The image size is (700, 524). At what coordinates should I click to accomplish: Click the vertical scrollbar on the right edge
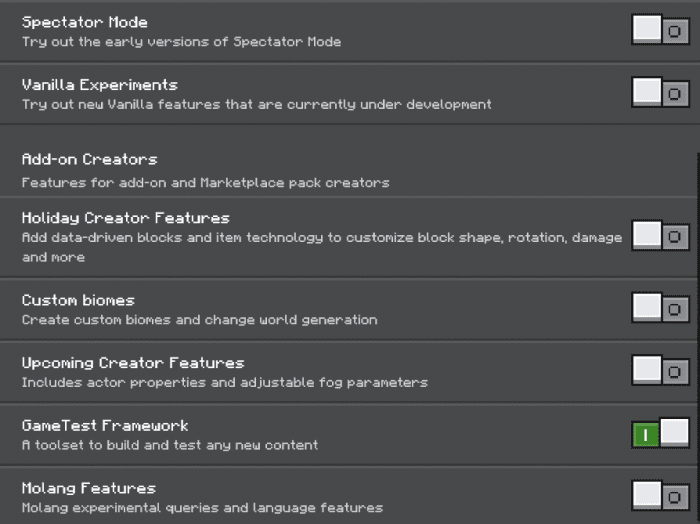[698, 338]
